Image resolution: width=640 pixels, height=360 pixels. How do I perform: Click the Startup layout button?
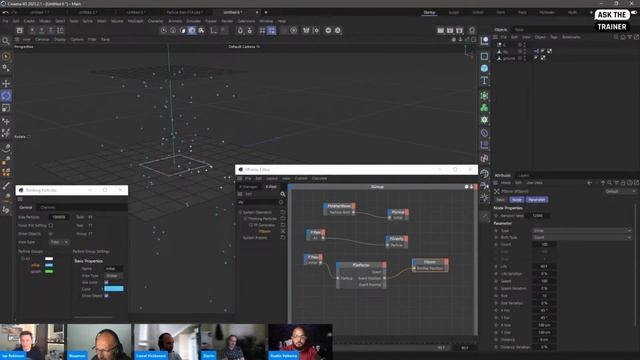click(x=429, y=13)
